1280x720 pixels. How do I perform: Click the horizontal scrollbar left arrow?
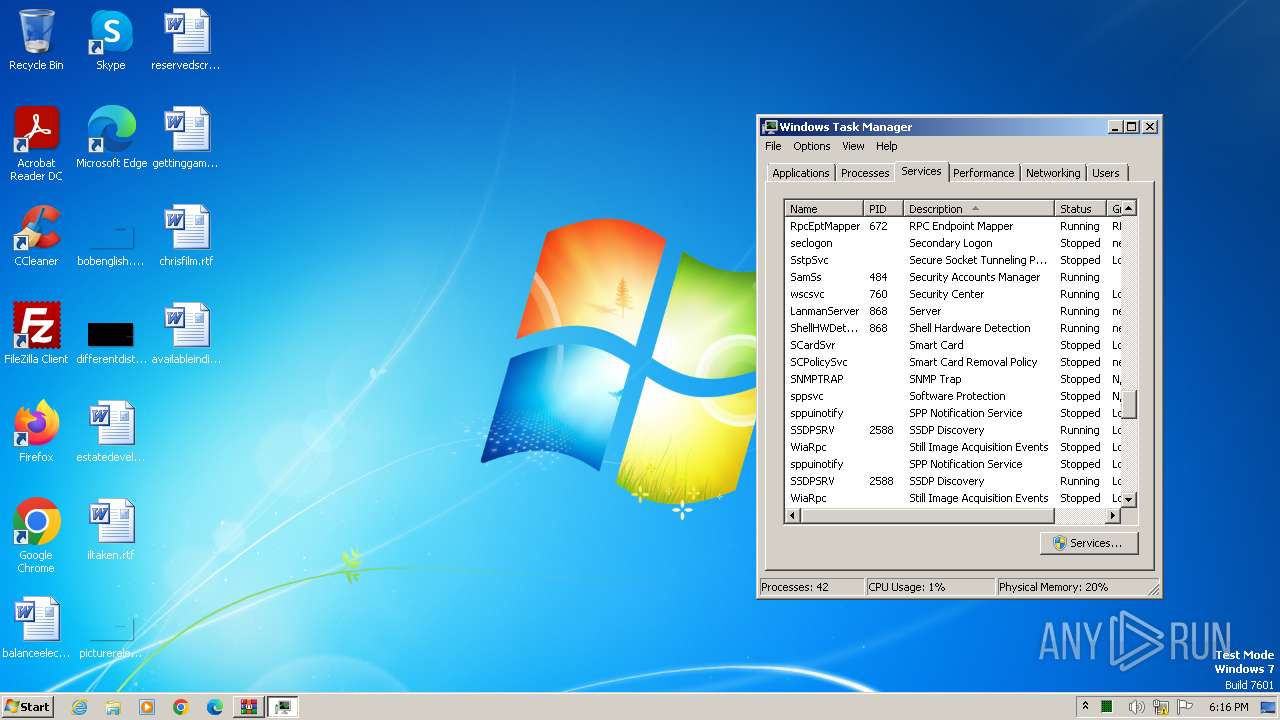click(793, 516)
